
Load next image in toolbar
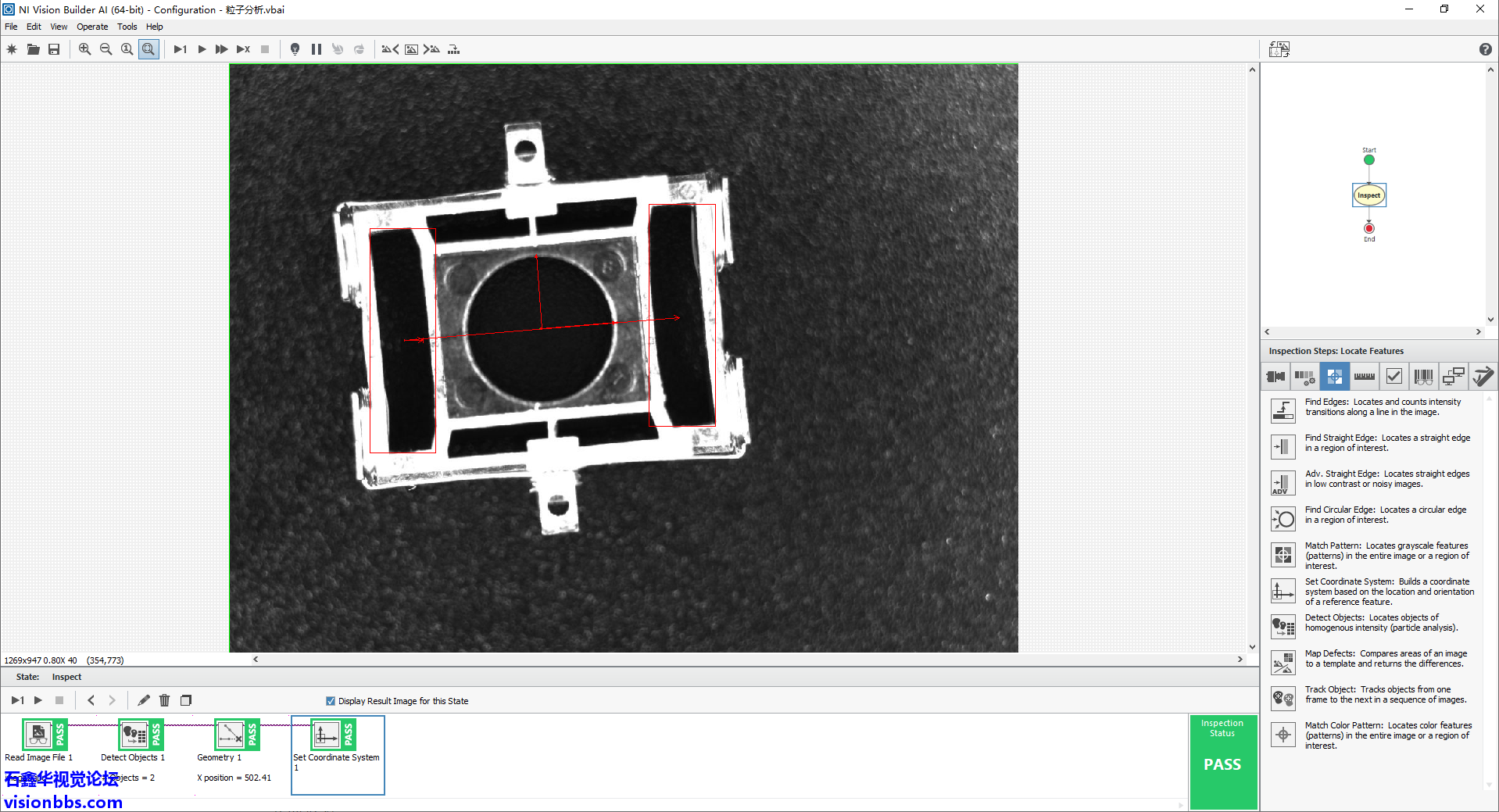click(431, 49)
